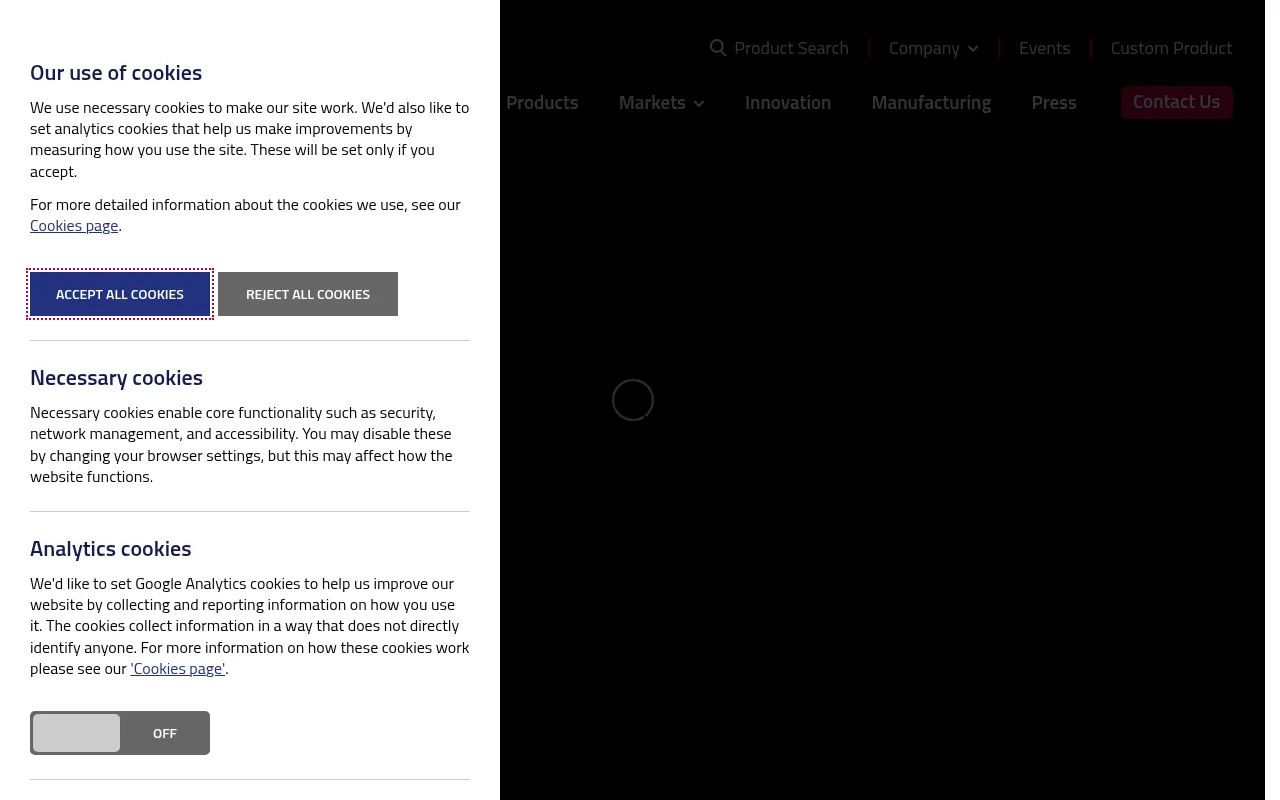Image resolution: width=1280 pixels, height=800 pixels.
Task: Open the 'Cookies page' link in Analytics section
Action: pos(178,668)
